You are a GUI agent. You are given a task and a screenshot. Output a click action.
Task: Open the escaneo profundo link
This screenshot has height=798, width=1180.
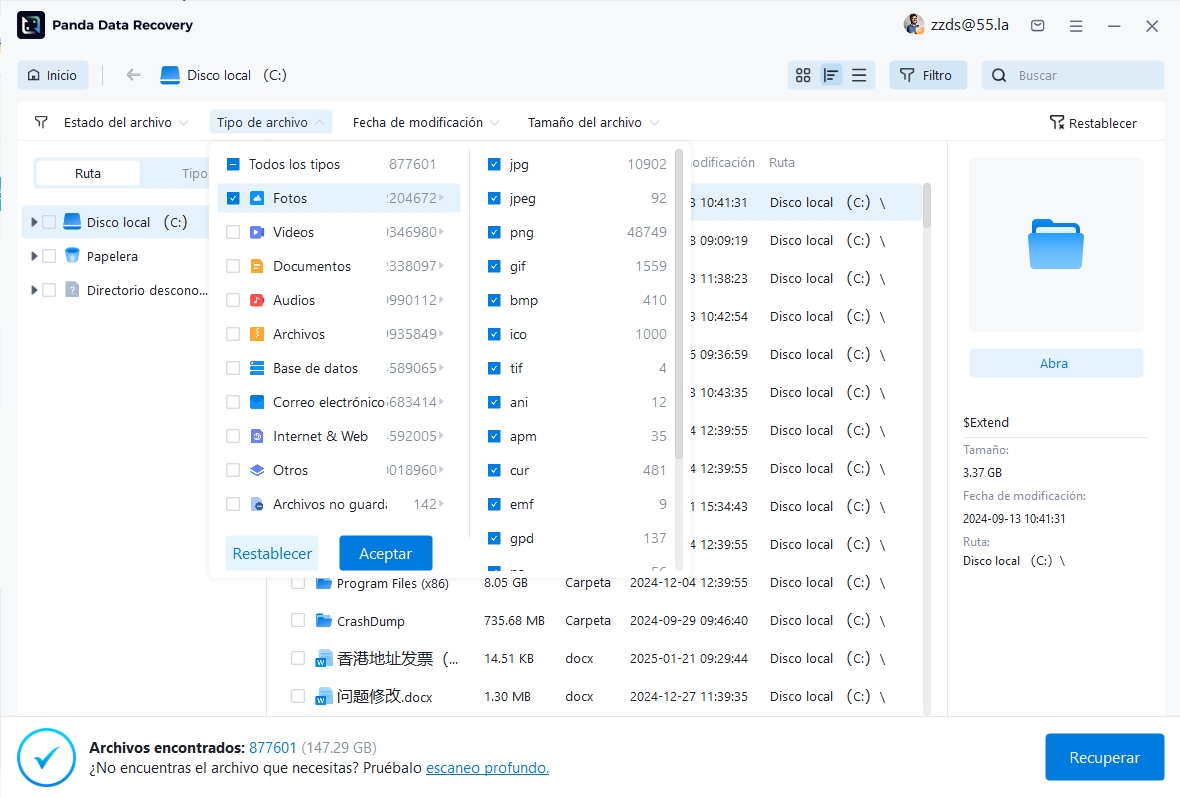point(487,768)
